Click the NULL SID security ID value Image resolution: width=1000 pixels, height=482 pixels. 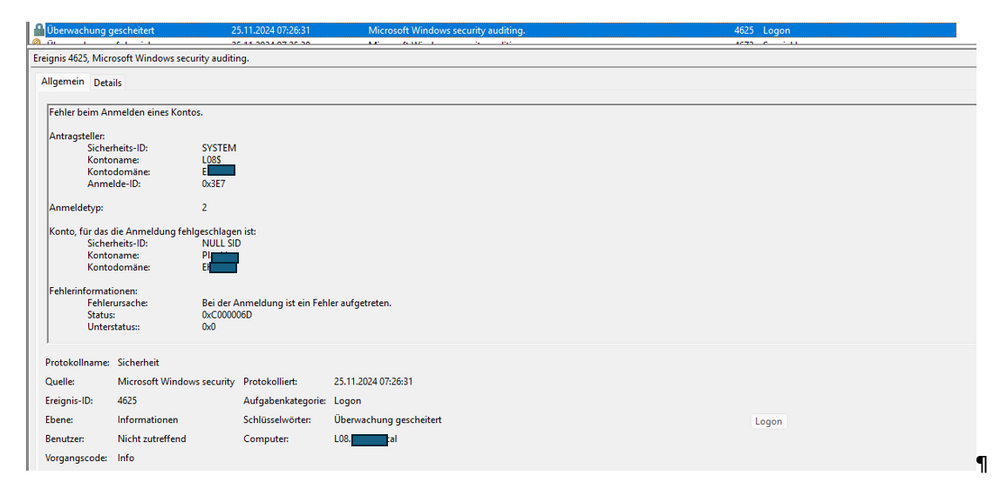click(221, 244)
